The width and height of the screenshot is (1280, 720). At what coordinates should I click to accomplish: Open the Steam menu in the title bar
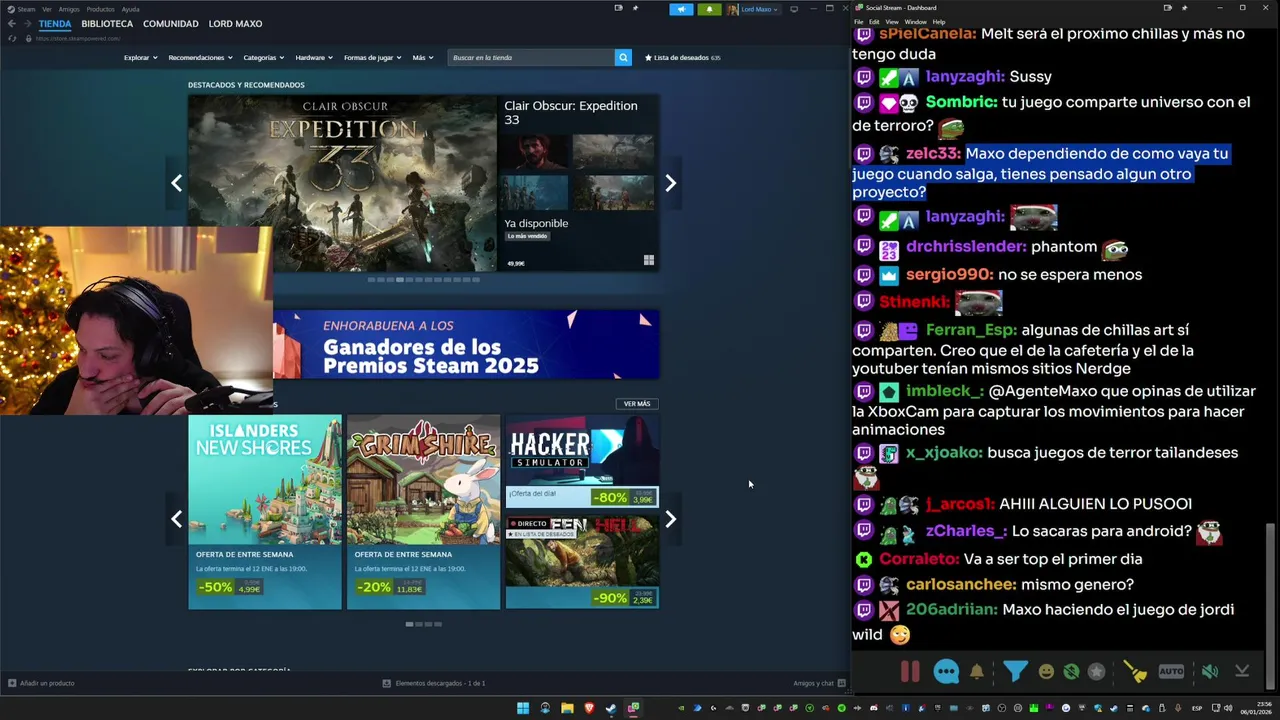pyautogui.click(x=22, y=9)
